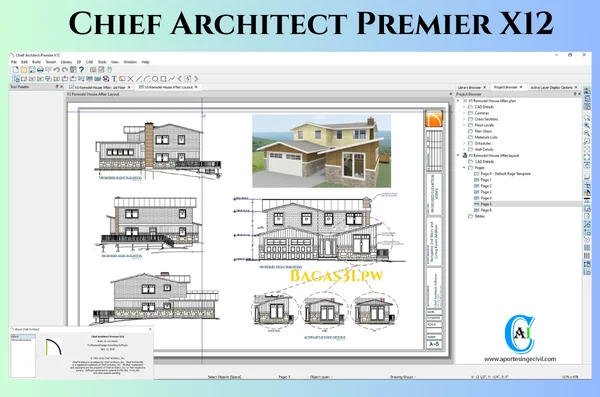
Task: Open the CAD menu
Action: click(89, 62)
